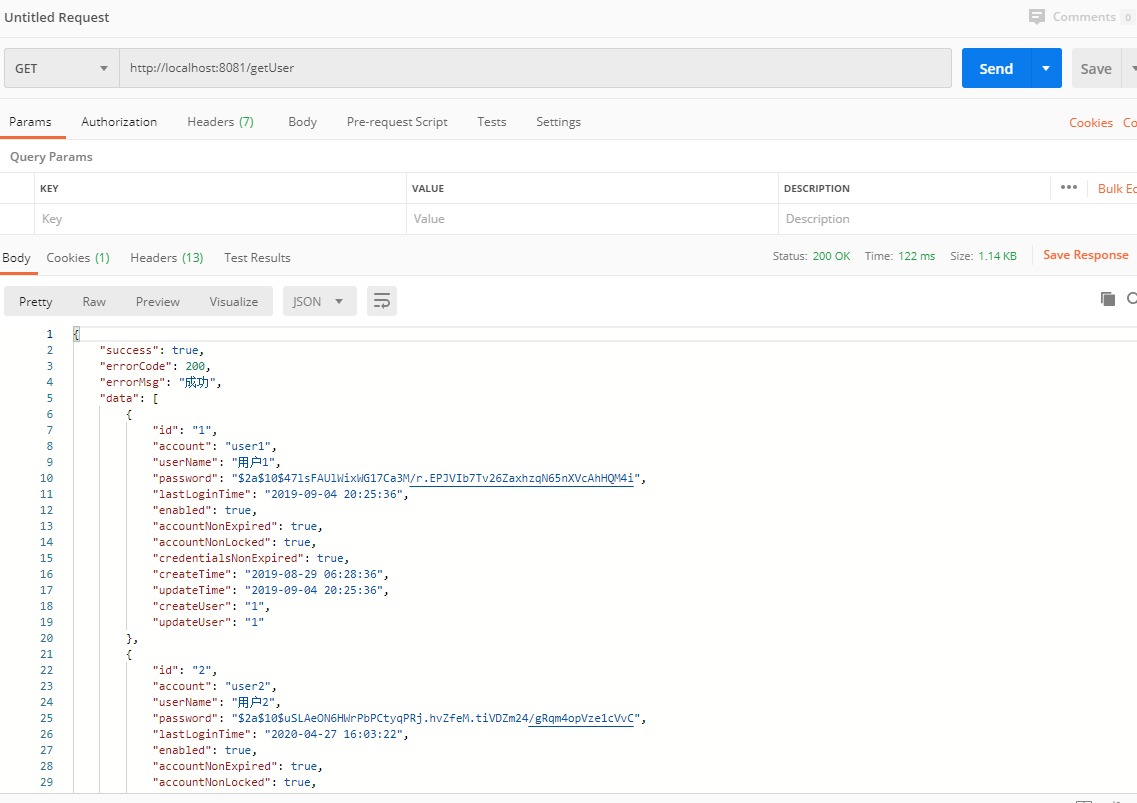Switch to the Authorization tab
Screen dimensions: 1137x803
(119, 122)
